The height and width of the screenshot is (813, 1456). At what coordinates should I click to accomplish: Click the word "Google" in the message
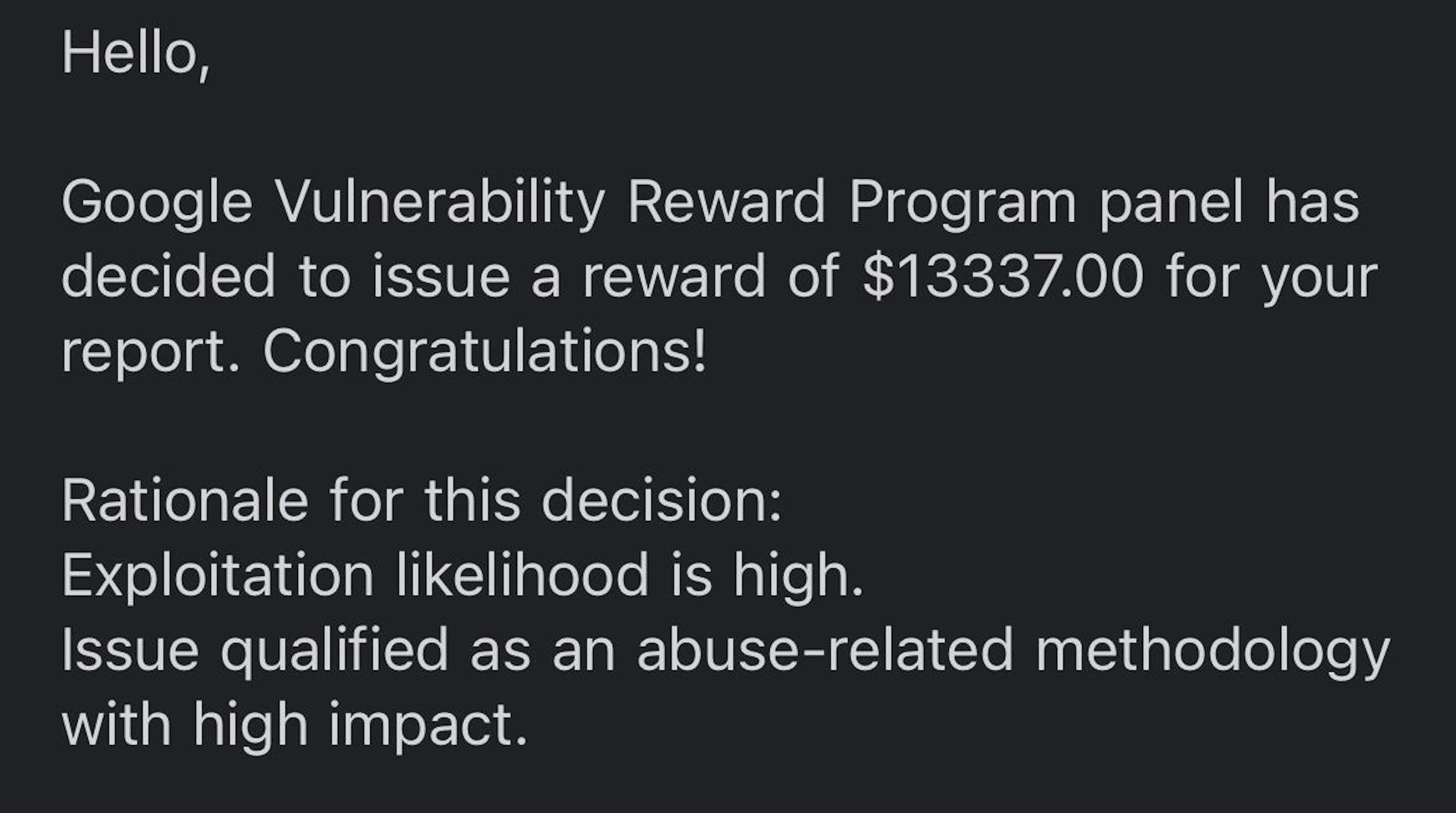[x=157, y=203]
